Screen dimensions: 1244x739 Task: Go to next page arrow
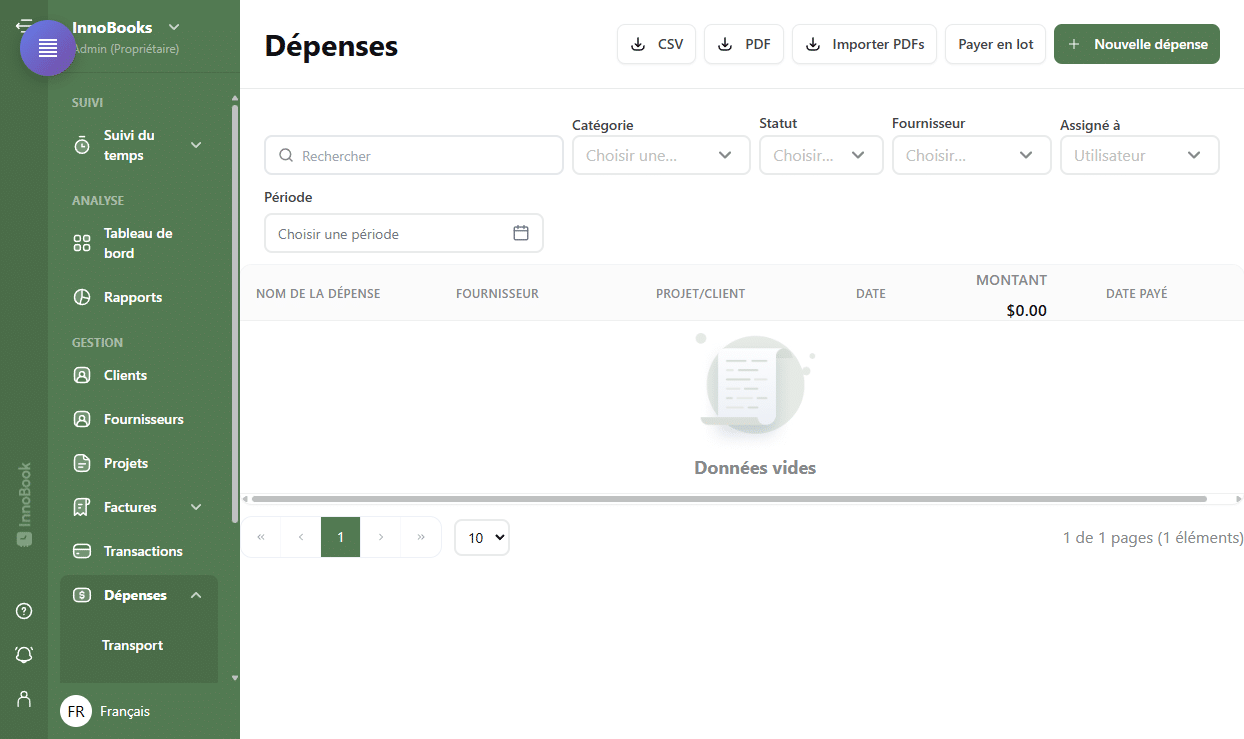click(380, 537)
